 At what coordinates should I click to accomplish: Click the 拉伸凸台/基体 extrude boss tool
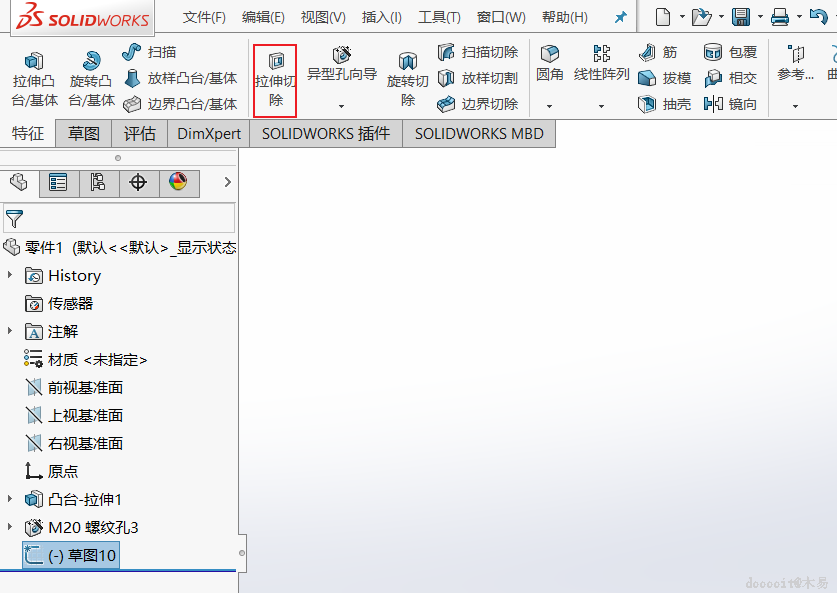[x=34, y=79]
